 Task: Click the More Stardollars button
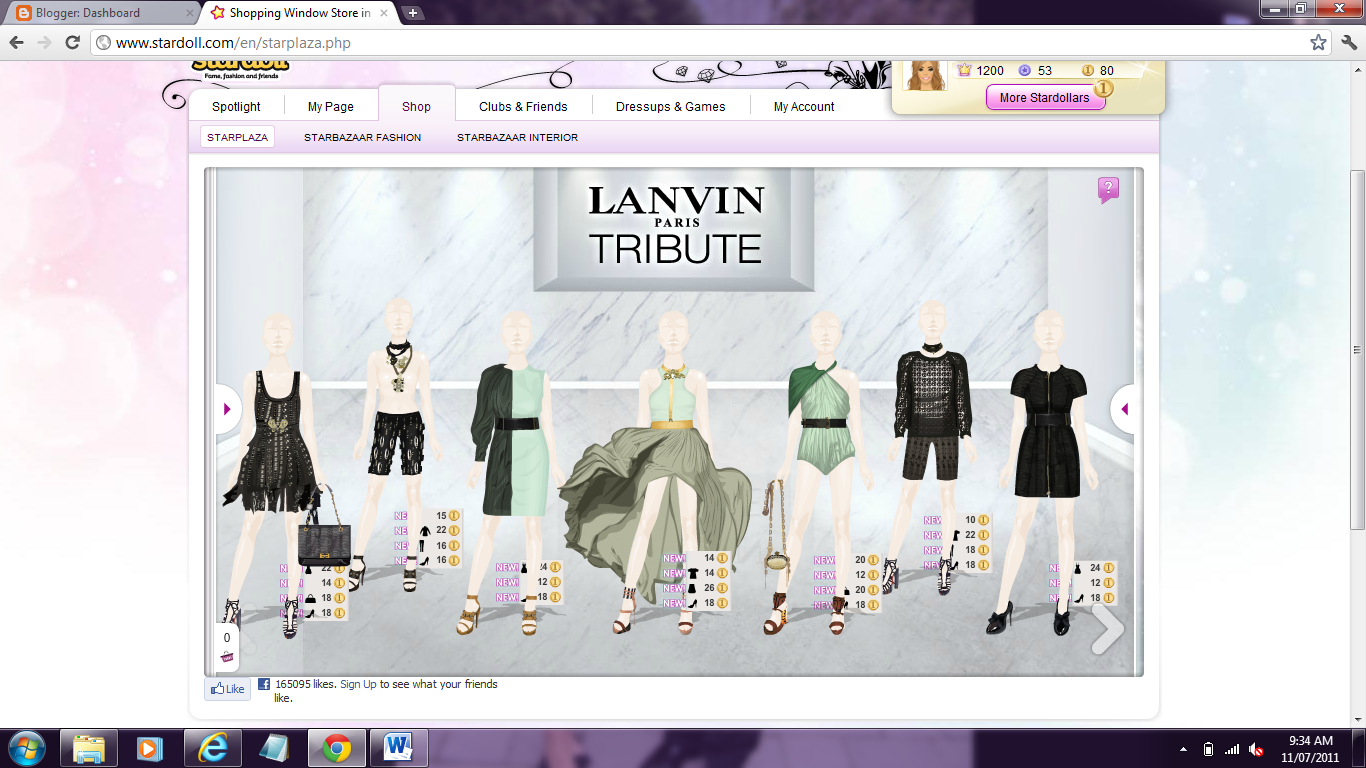(1045, 98)
